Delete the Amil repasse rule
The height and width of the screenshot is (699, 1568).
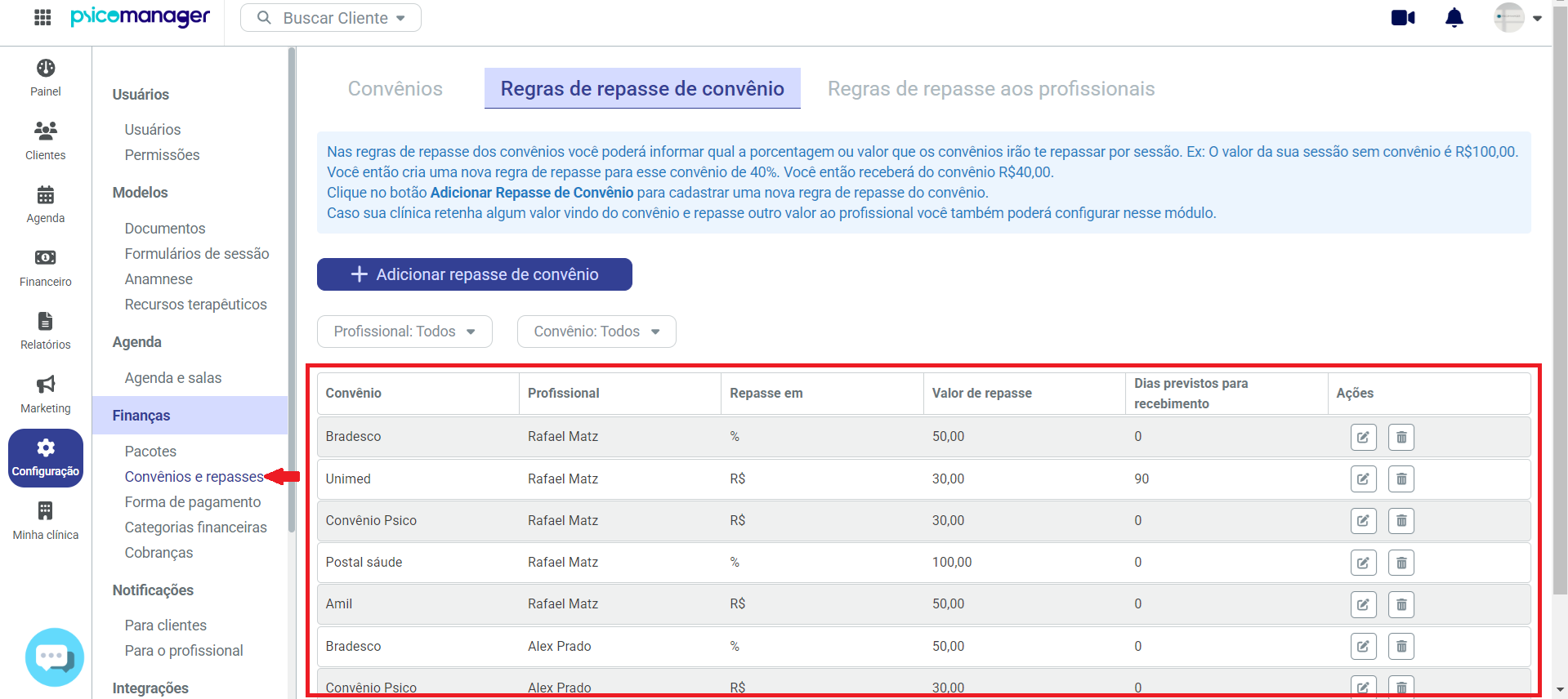tap(1401, 604)
